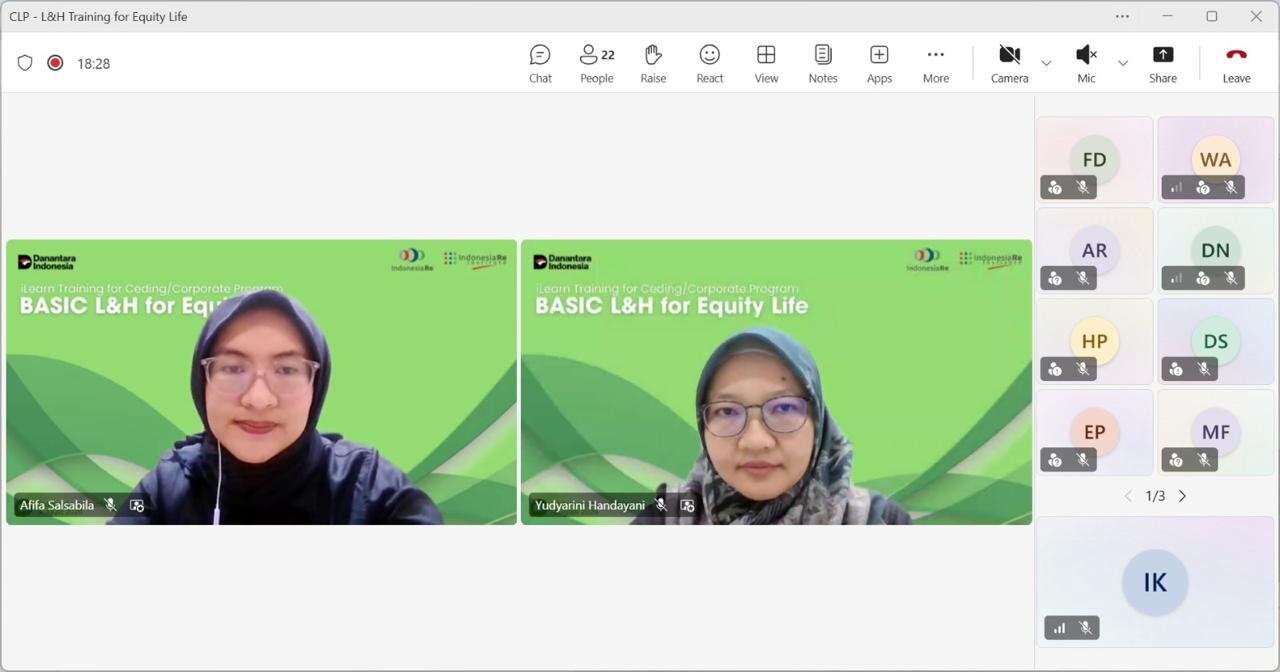Screen dimensions: 1280x672
Task: Open the React emoji menu
Action: [710, 64]
